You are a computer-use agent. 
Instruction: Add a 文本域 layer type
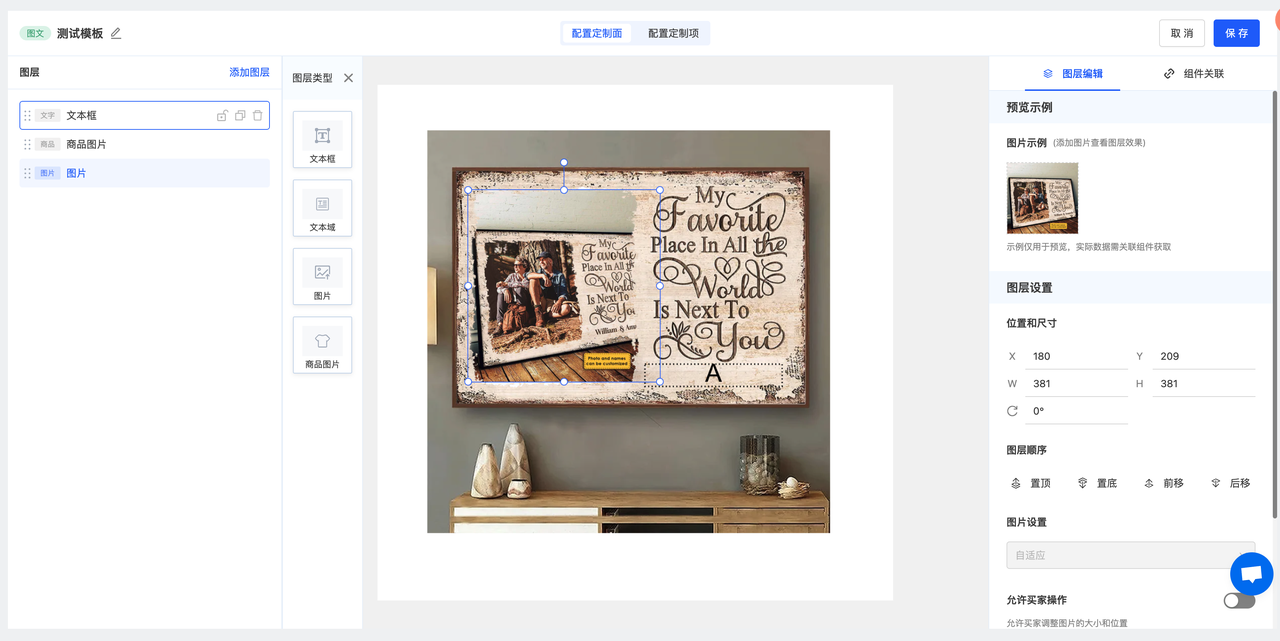(322, 208)
